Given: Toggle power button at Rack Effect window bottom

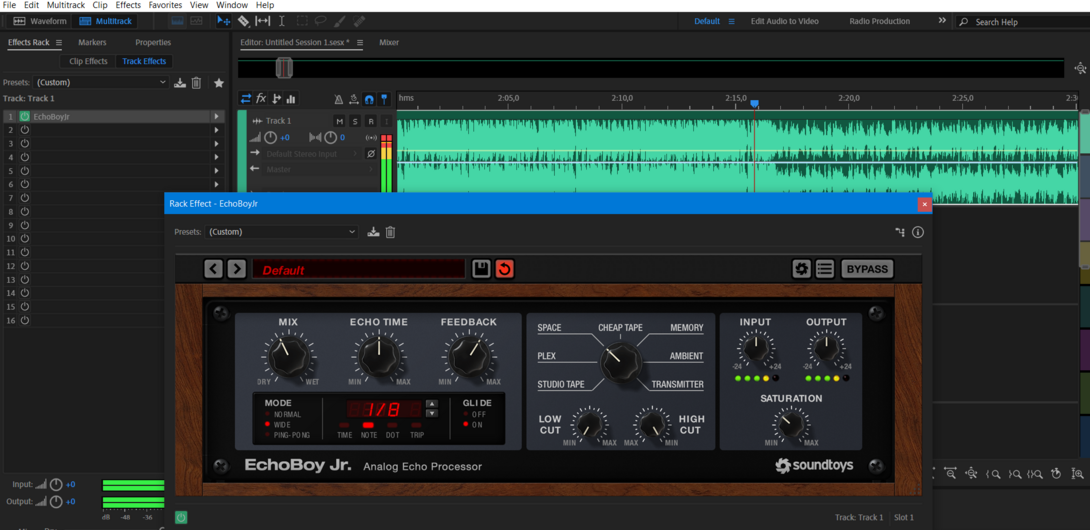Looking at the screenshot, I should tap(181, 517).
